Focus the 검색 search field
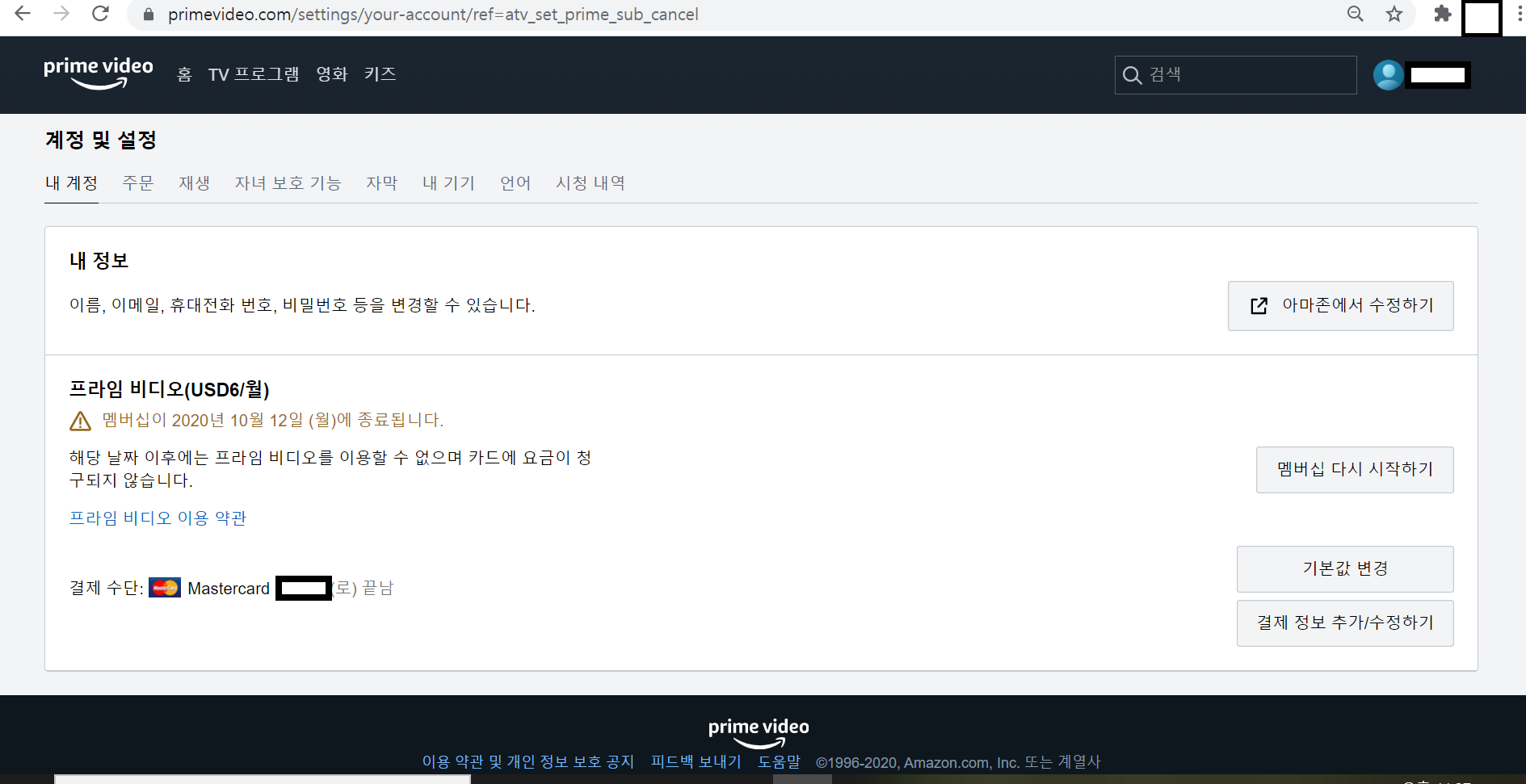 click(x=1235, y=75)
